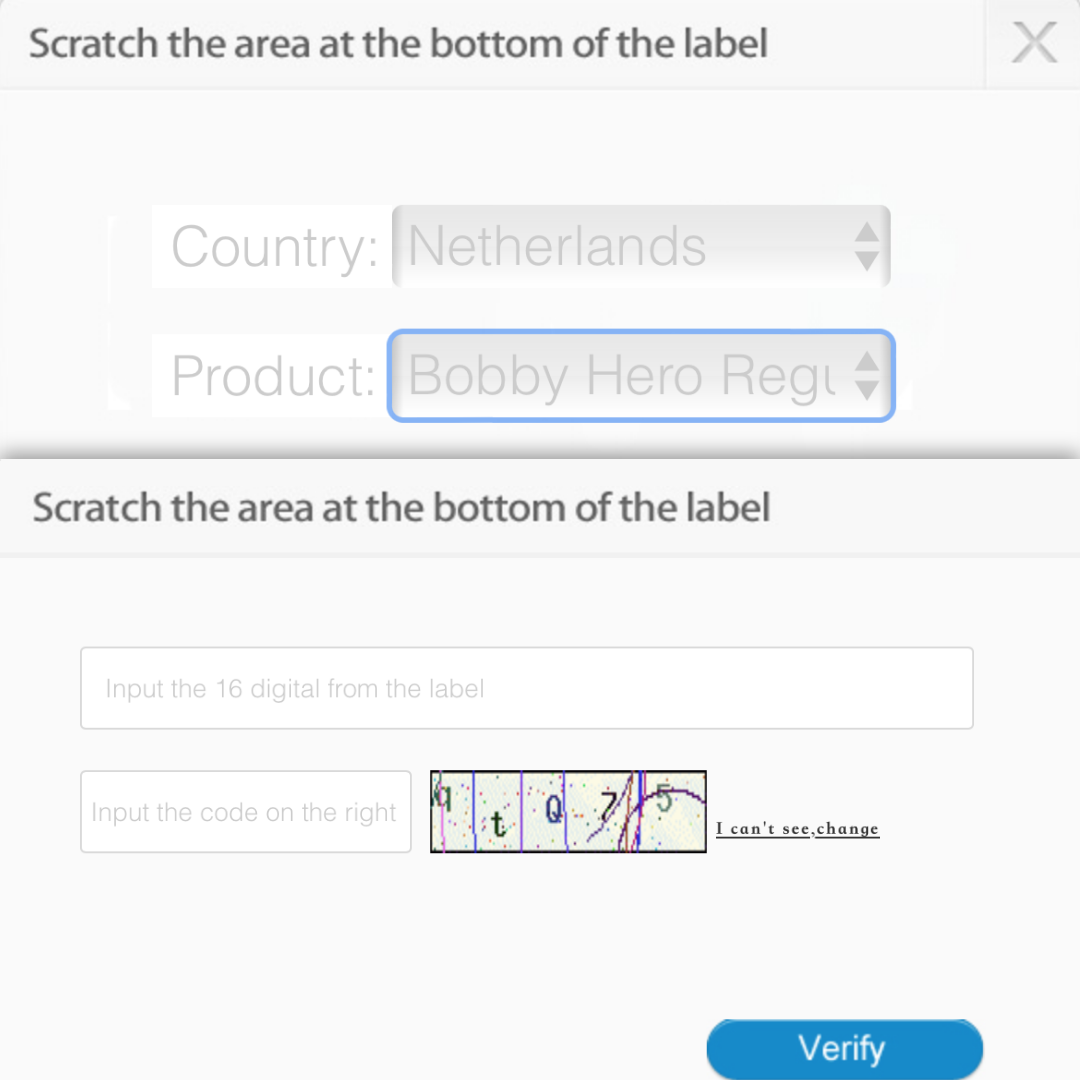Click digit 5 in the captcha image
This screenshot has height=1080, width=1080.
click(664, 799)
